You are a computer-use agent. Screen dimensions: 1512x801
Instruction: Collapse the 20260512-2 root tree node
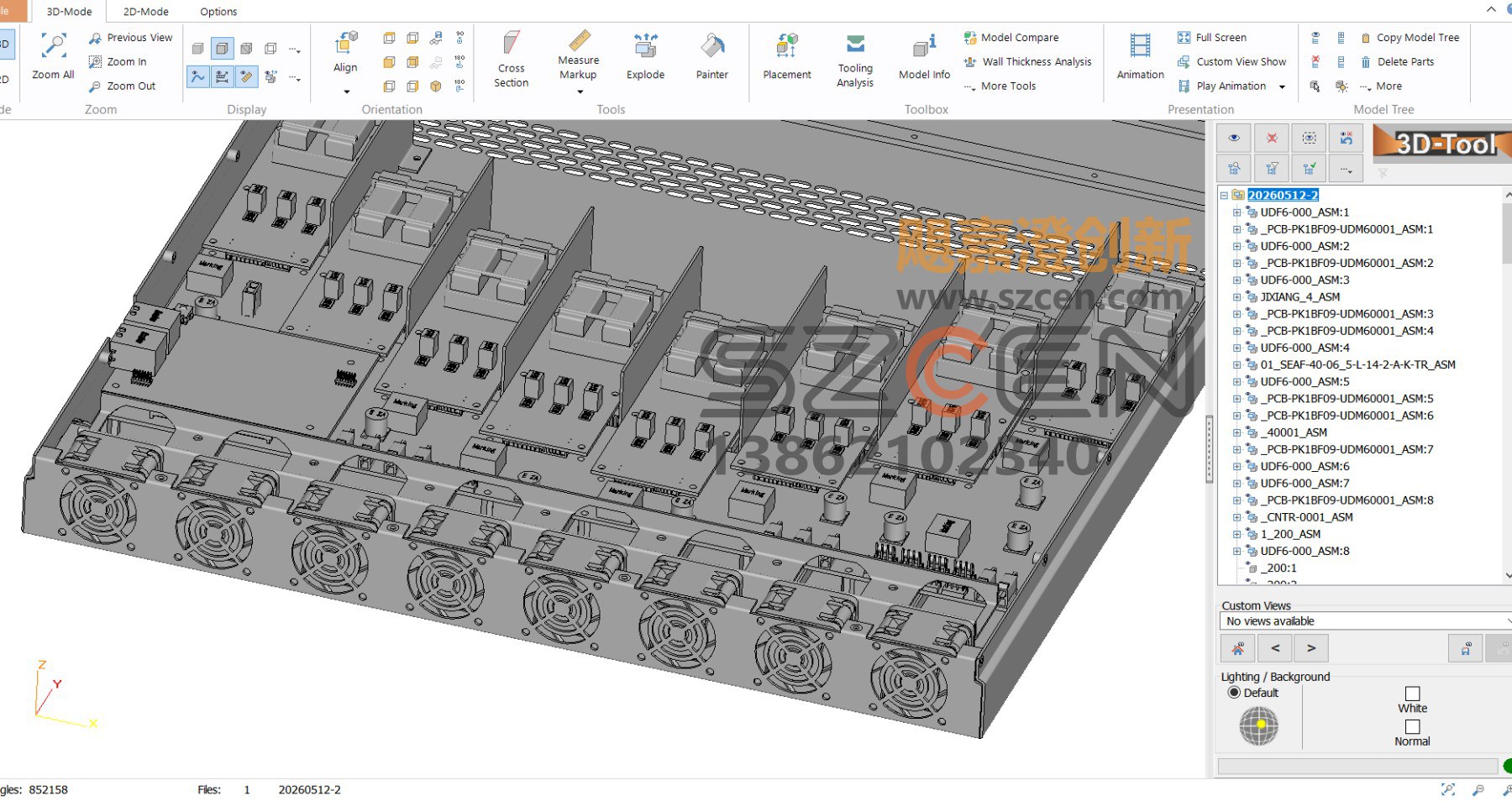click(1224, 195)
